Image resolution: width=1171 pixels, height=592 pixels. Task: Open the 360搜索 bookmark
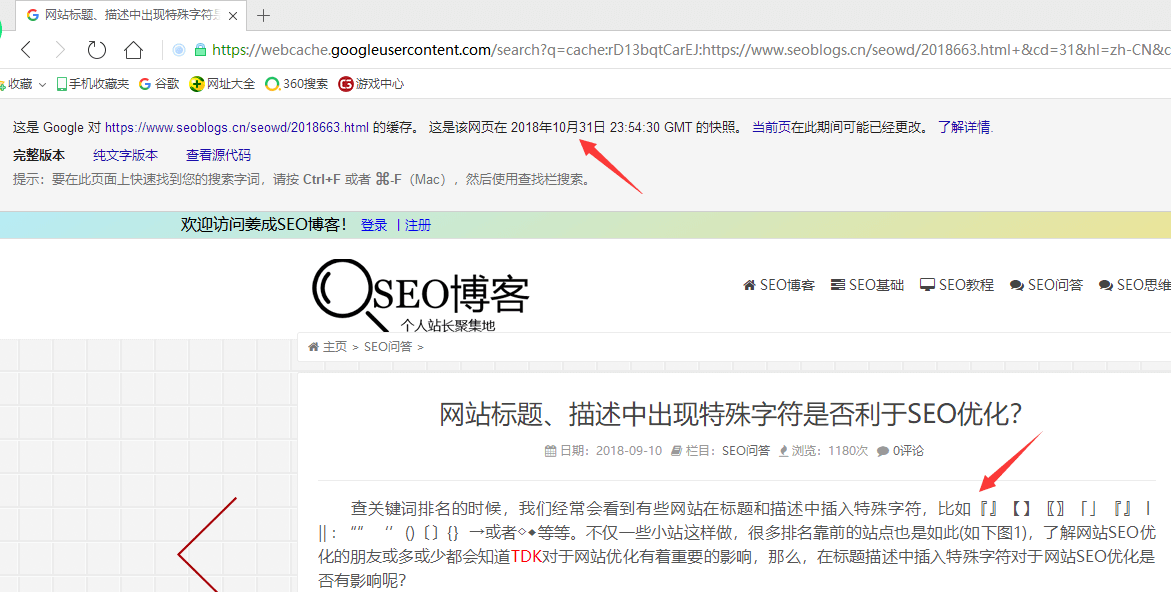(296, 84)
